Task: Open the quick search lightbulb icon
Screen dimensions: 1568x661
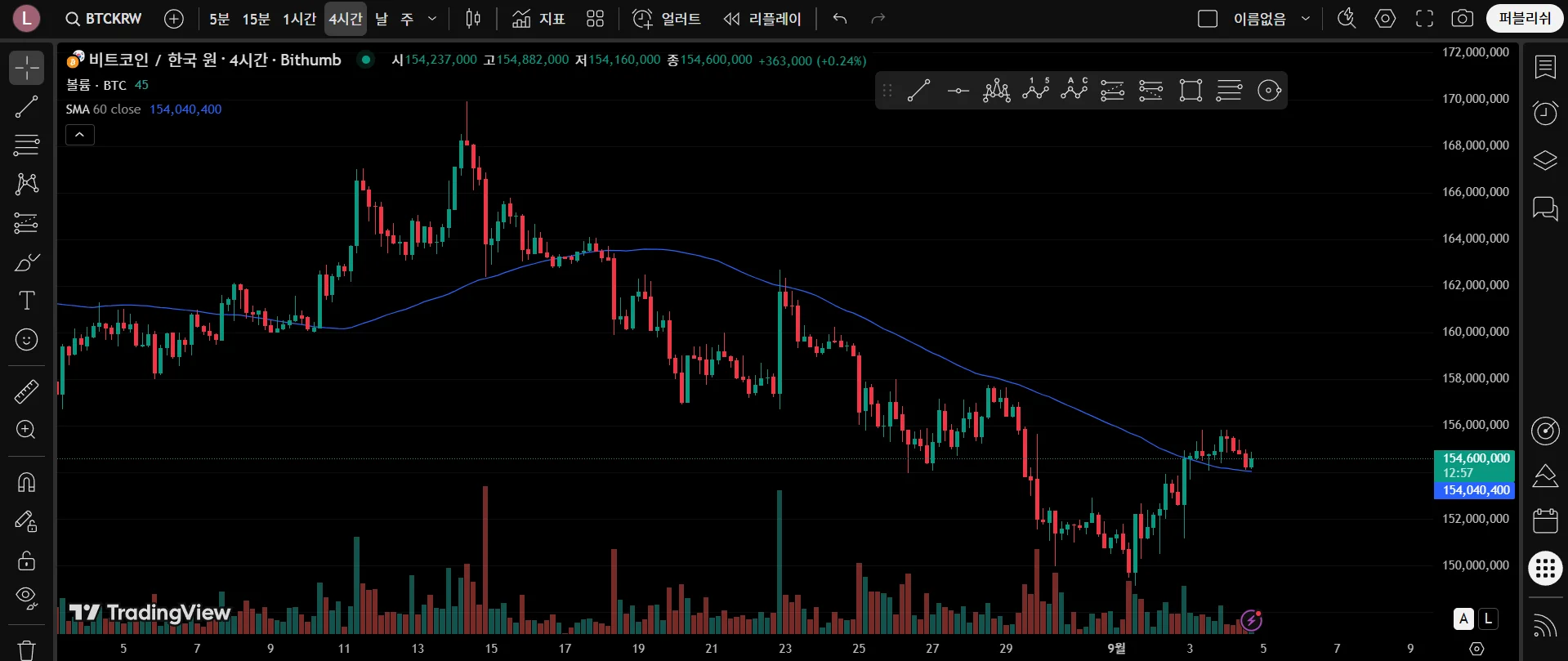Action: click(1347, 19)
